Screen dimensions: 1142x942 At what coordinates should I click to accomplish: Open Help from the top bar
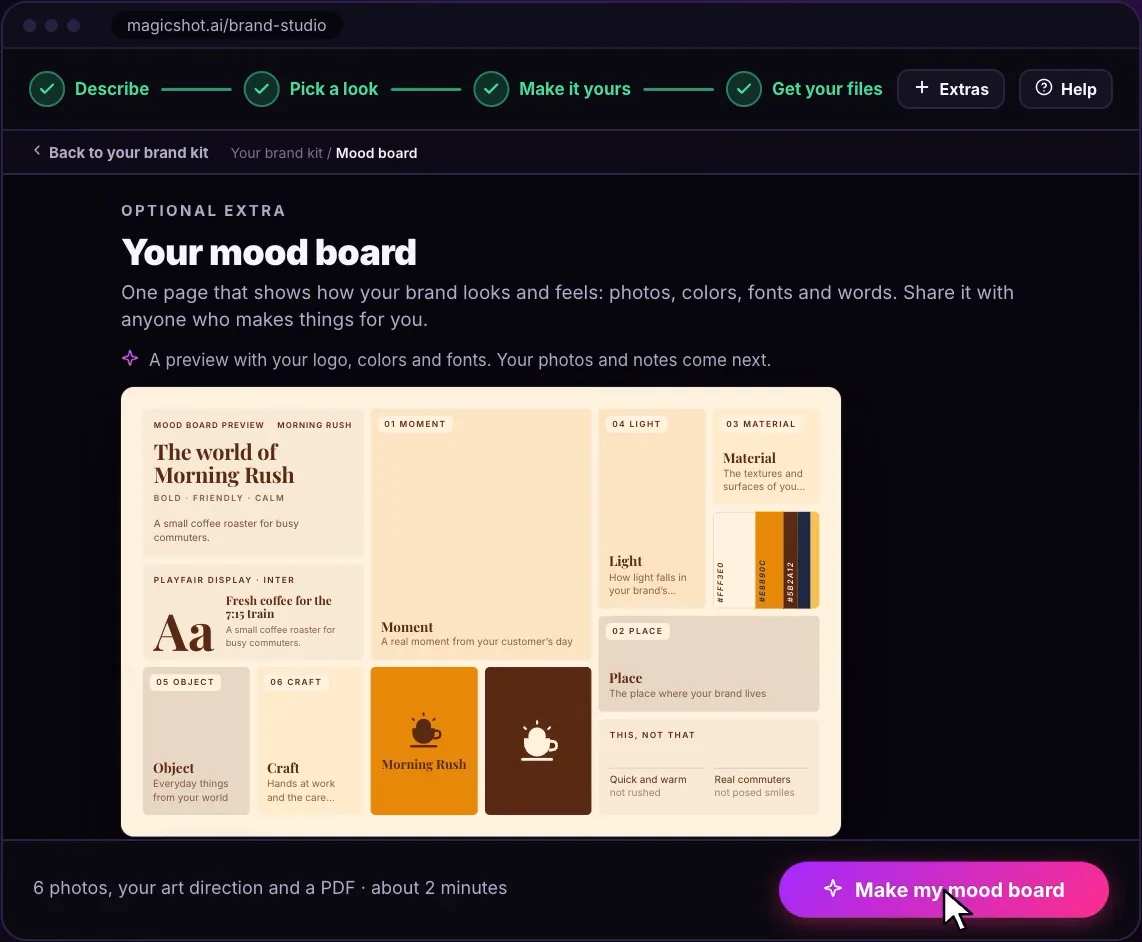tap(1066, 89)
